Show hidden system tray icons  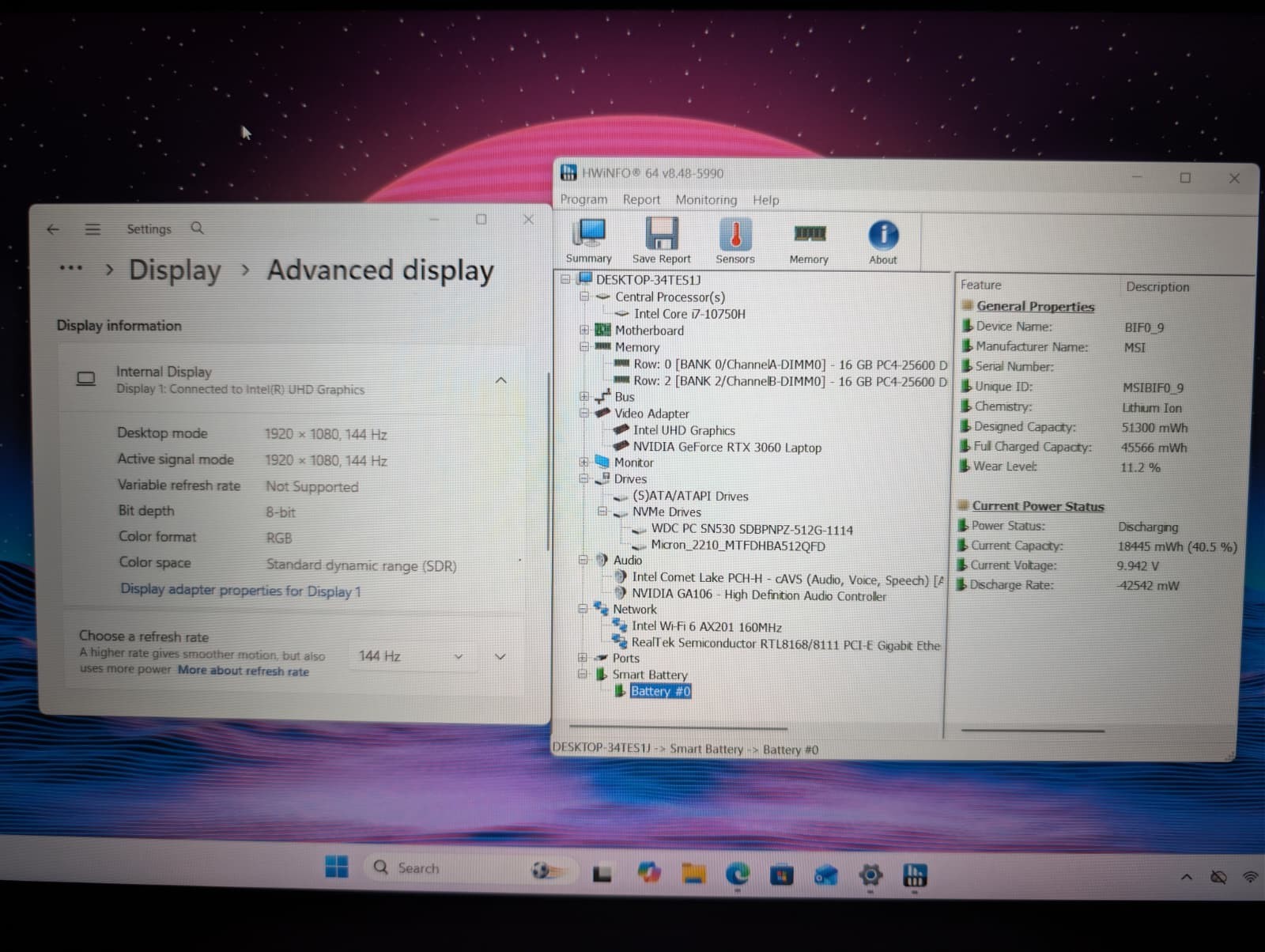[x=1187, y=876]
